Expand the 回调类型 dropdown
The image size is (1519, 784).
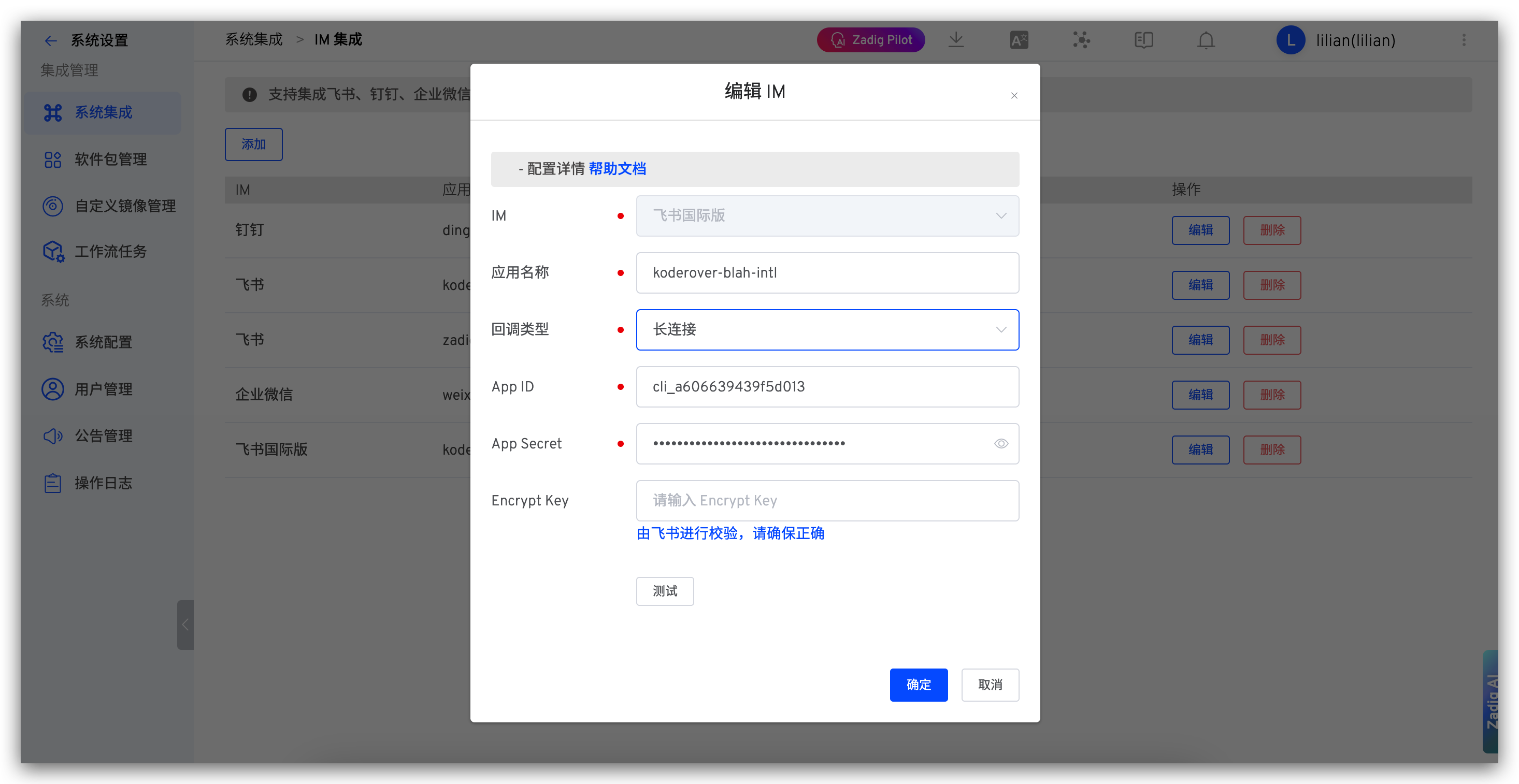tap(827, 329)
